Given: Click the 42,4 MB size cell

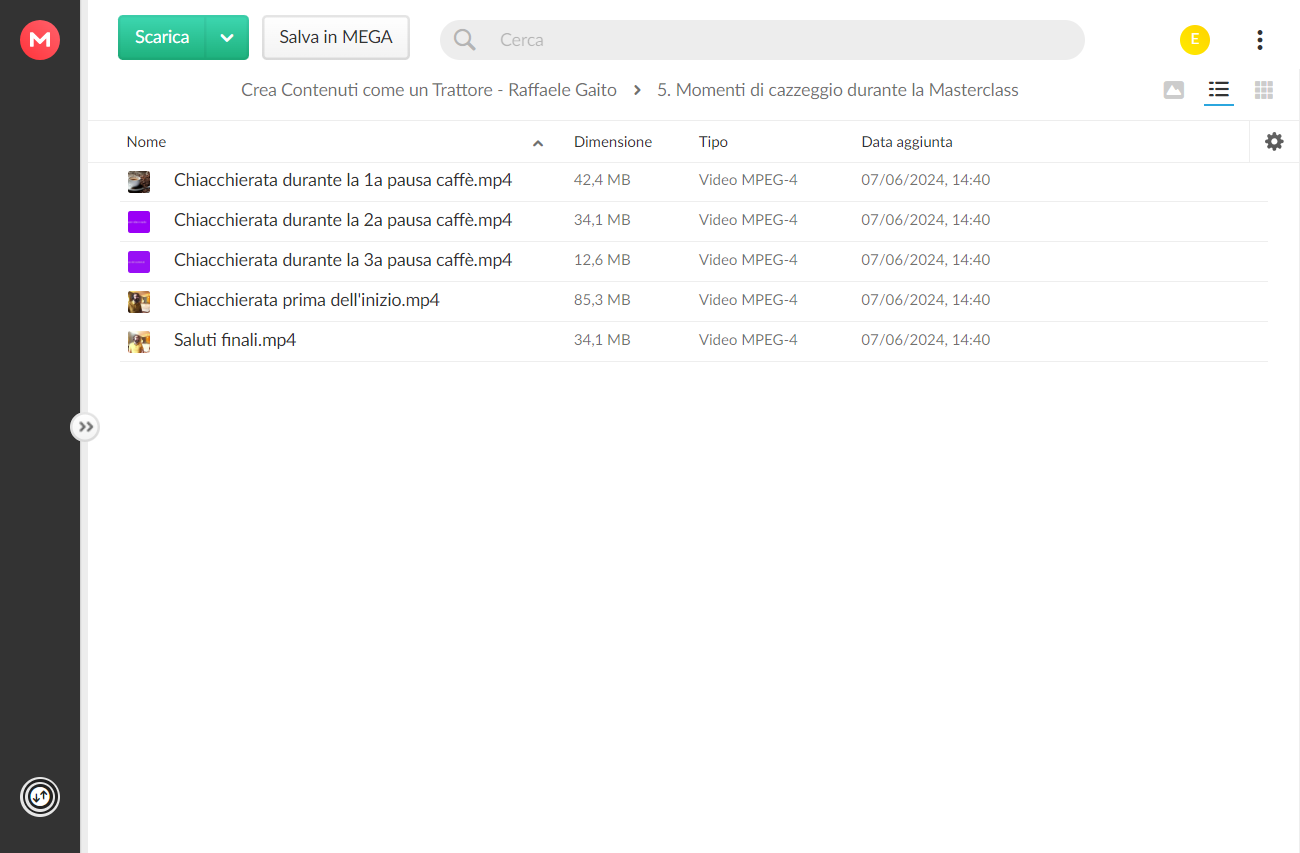Looking at the screenshot, I should coord(602,180).
